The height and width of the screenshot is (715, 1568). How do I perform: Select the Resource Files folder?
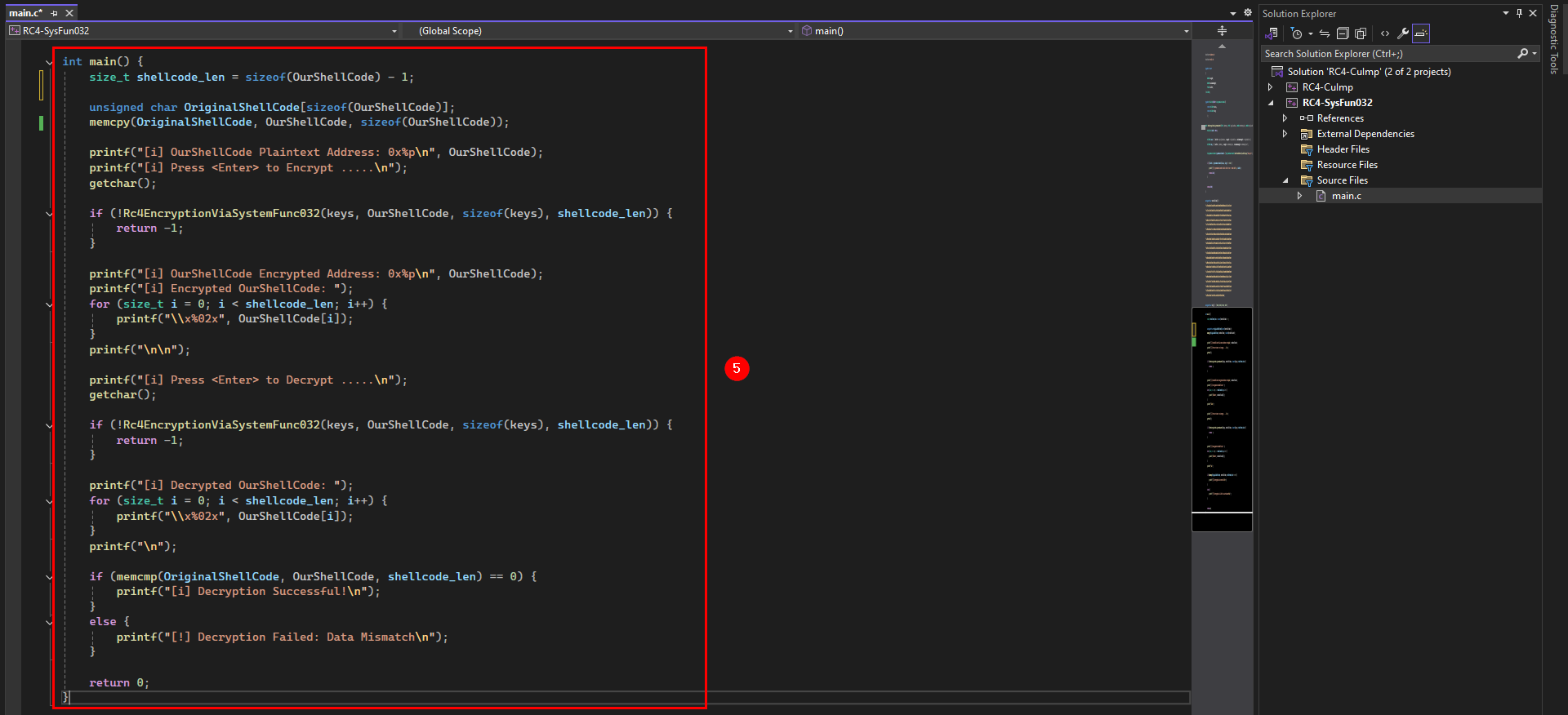(1347, 165)
